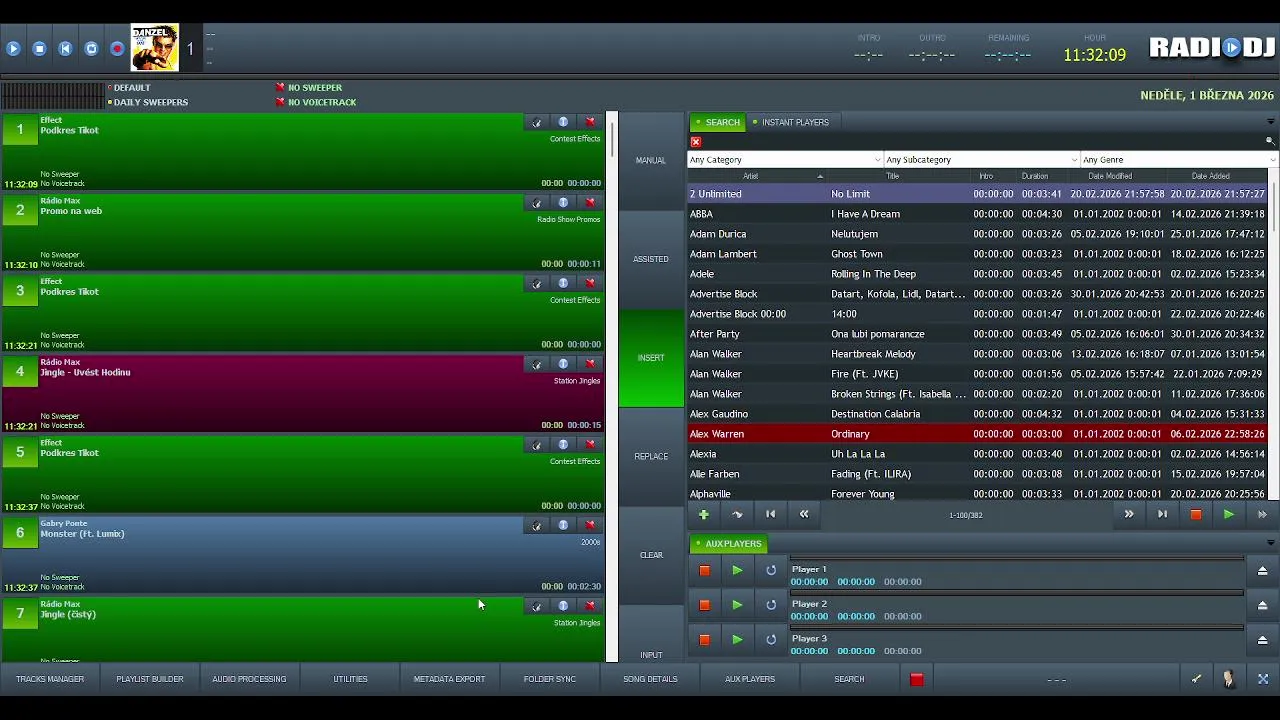The width and height of the screenshot is (1280, 720).
Task: Stop Aux Player 1
Action: [x=704, y=570]
